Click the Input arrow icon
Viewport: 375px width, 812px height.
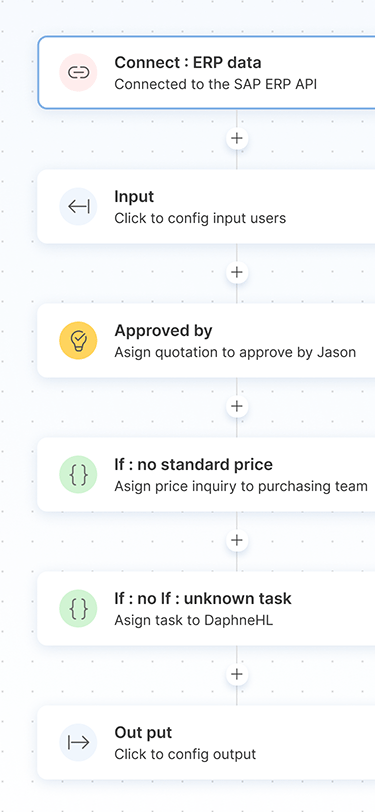[78, 207]
